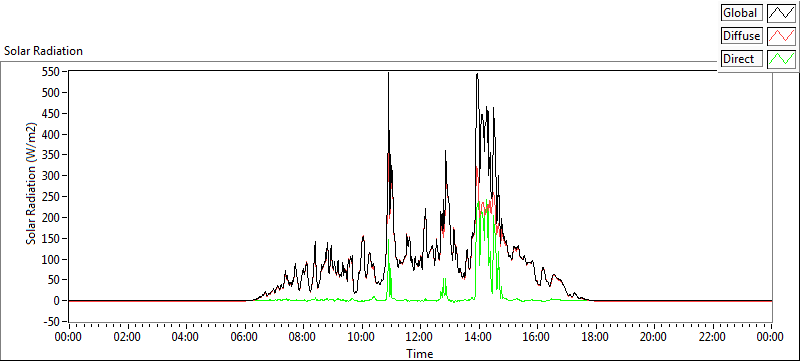Image resolution: width=800 pixels, height=361 pixels.
Task: Click the Global plot legend line icon
Action: tap(782, 13)
